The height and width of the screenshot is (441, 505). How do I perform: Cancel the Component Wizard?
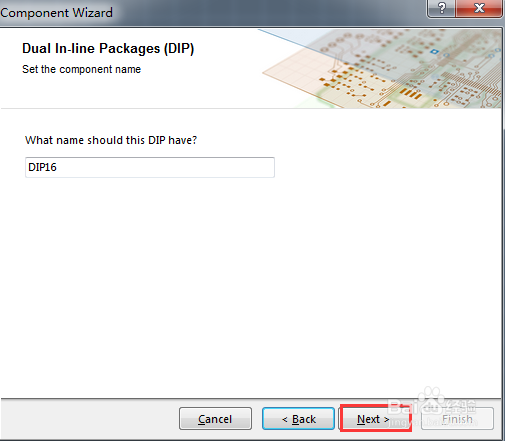(215, 419)
